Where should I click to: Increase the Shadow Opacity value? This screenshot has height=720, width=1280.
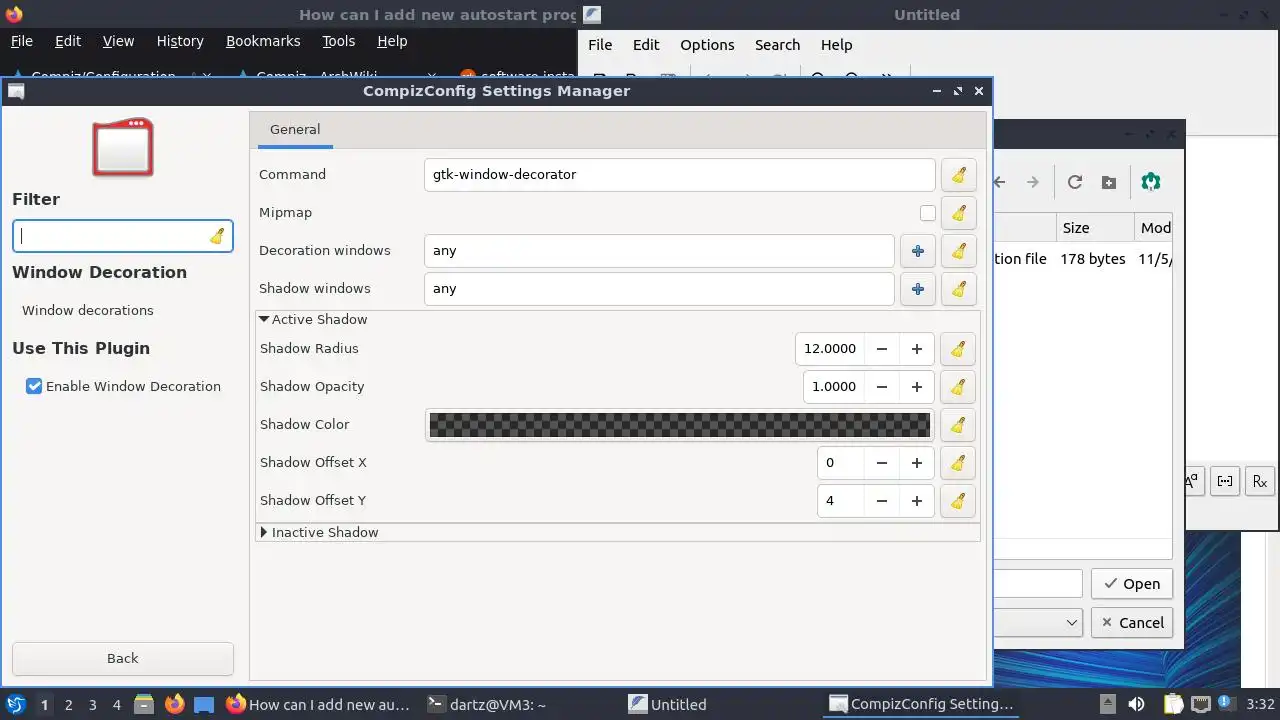[917, 387]
